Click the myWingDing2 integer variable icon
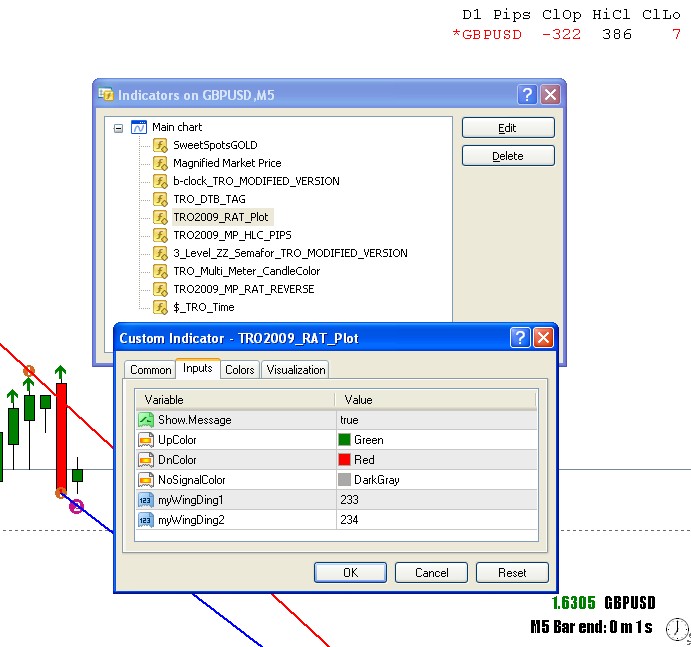The height and width of the screenshot is (647, 691). [145, 520]
